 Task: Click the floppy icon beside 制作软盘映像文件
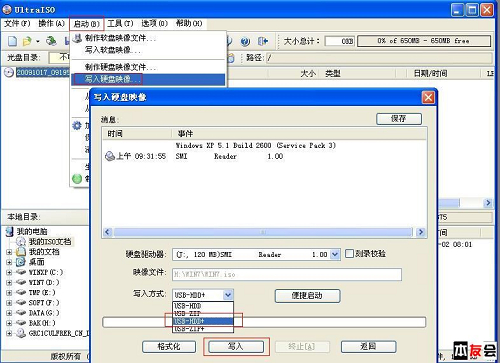tap(77, 38)
